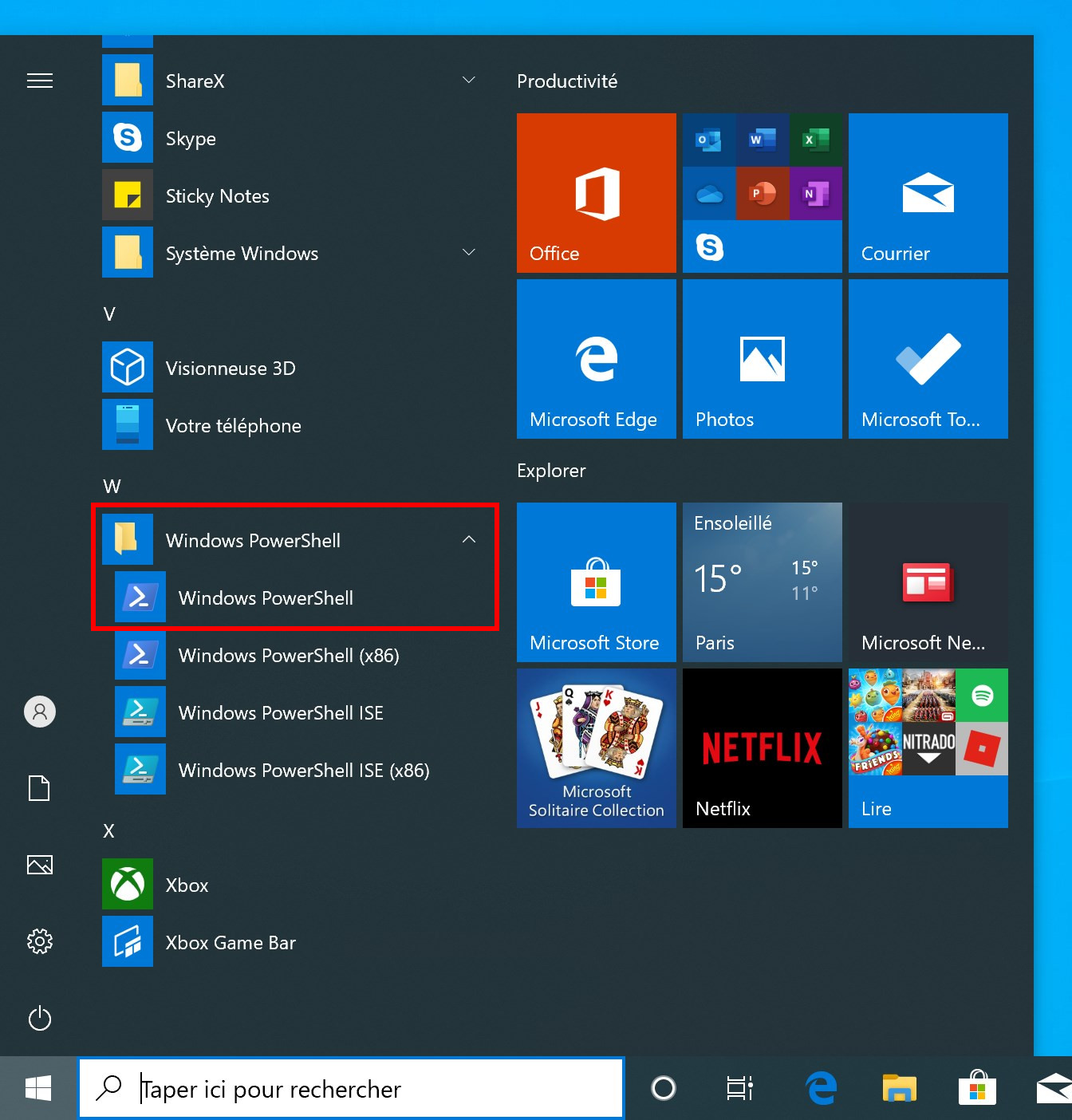1072x1120 pixels.
Task: Open the Courrier mail tile
Action: pos(928,193)
